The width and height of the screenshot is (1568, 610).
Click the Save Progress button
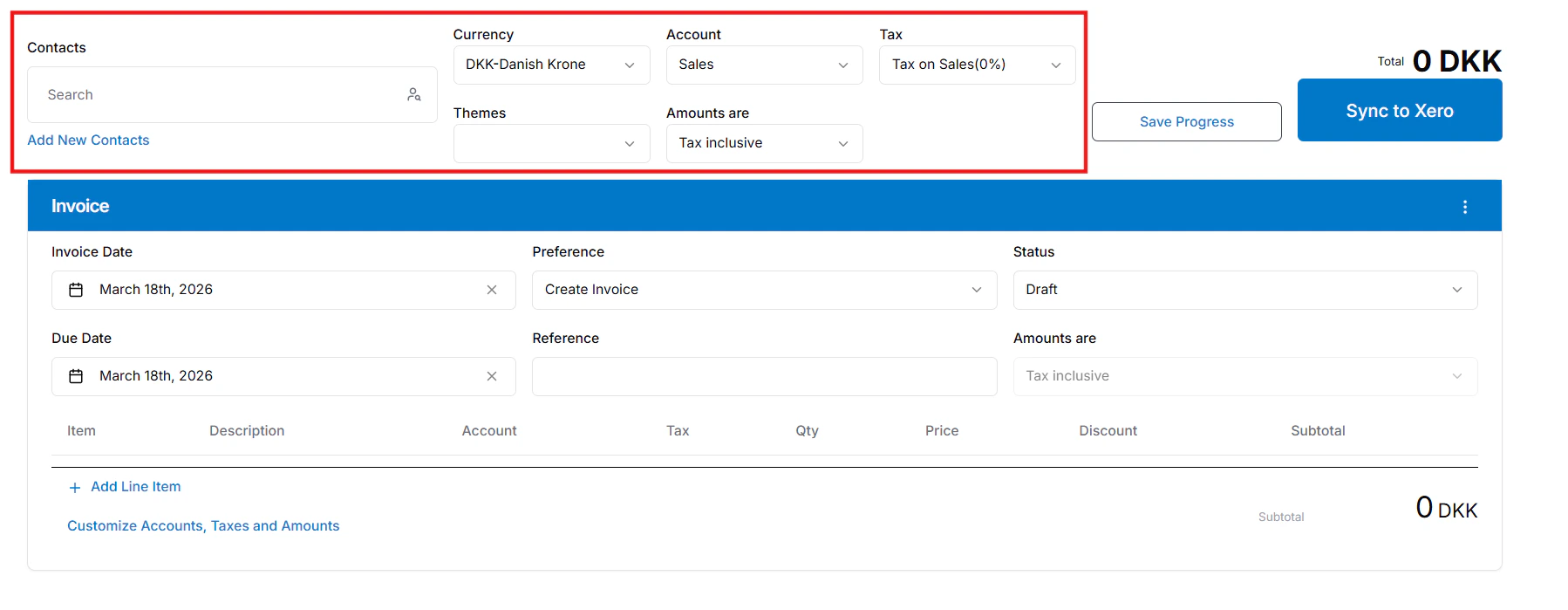1186,121
